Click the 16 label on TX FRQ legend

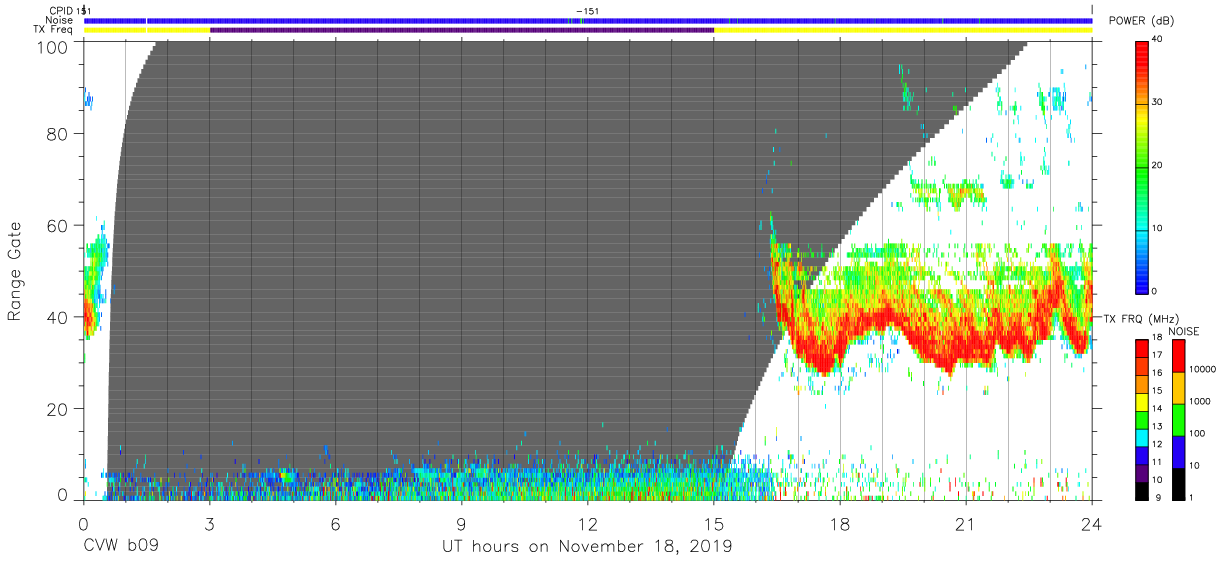click(1157, 372)
